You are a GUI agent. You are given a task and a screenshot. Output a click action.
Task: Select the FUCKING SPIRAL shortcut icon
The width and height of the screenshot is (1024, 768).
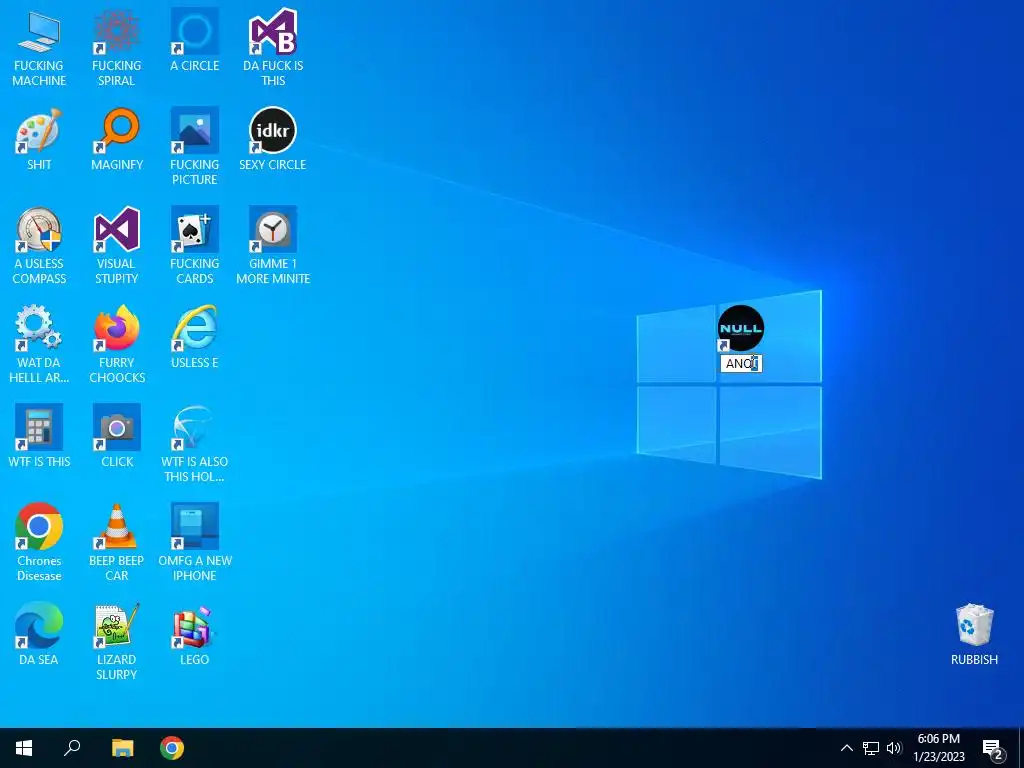coord(116,31)
